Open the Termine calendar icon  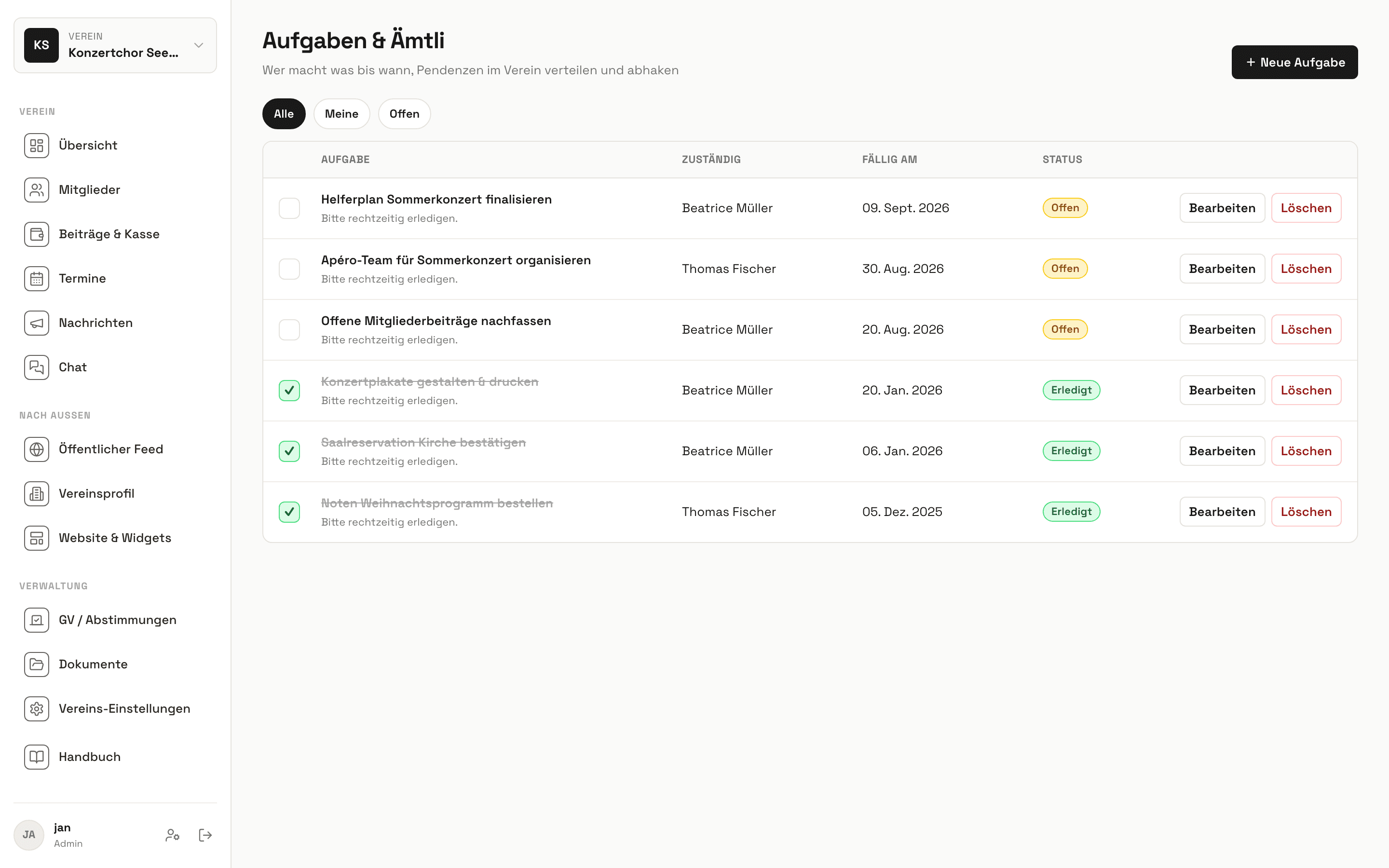coord(37,278)
